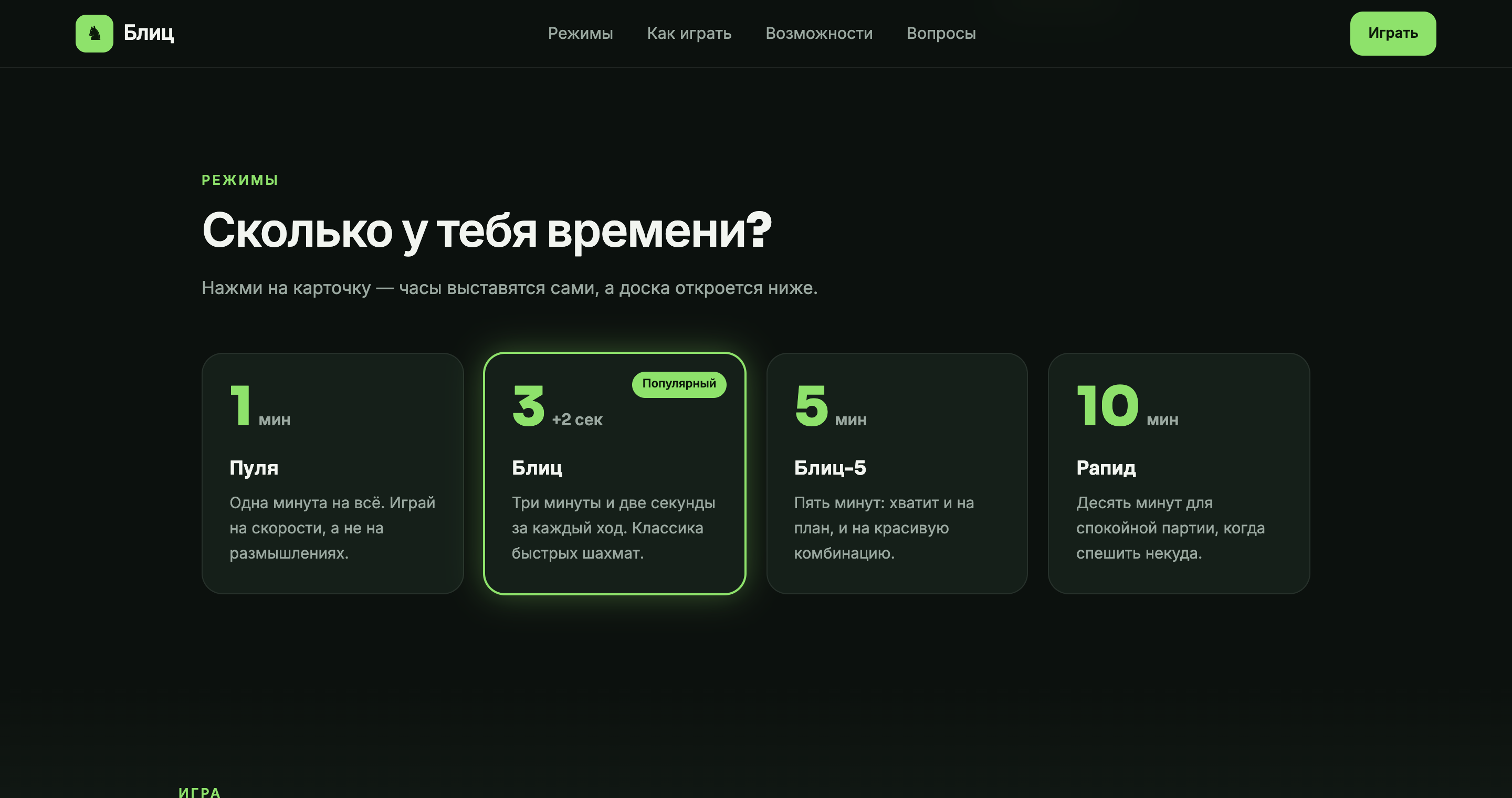Click the «Популярный» badge on Блиц card
Image resolution: width=1512 pixels, height=798 pixels.
point(678,384)
